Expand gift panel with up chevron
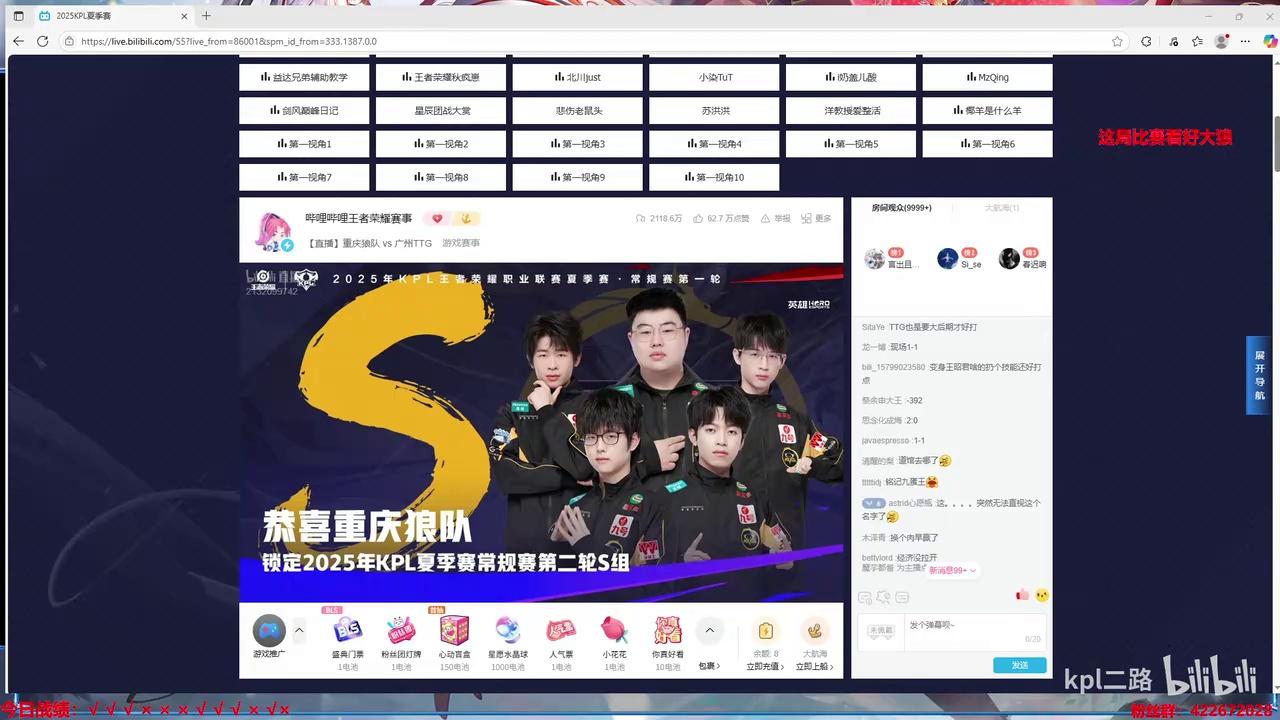 coord(709,630)
